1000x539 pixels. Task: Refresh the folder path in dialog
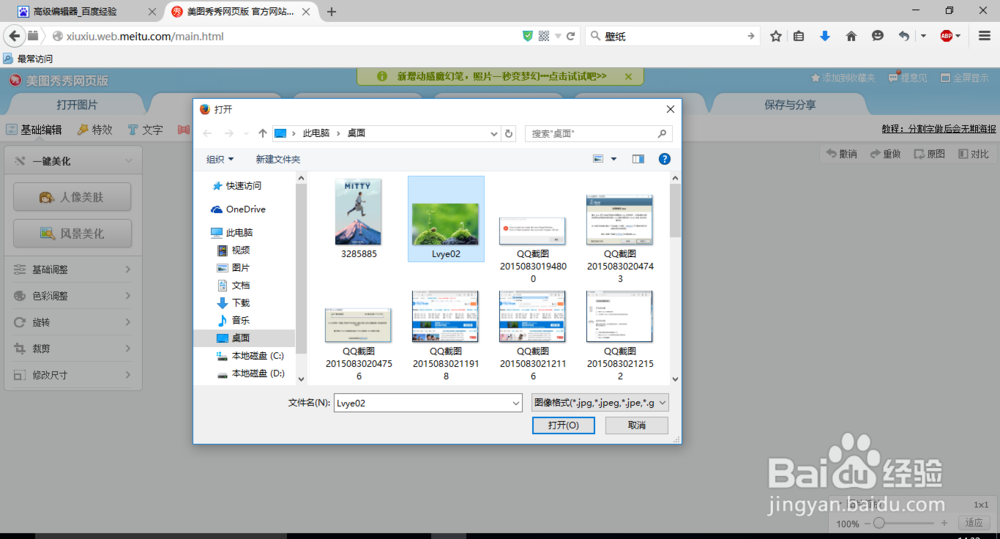509,133
